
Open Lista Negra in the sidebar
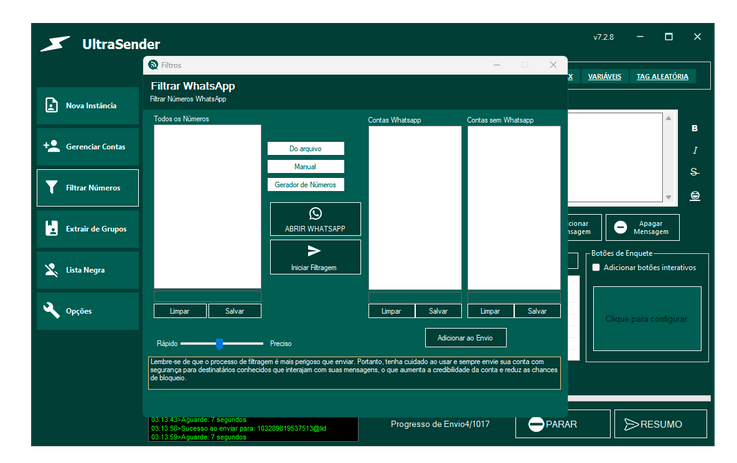[x=87, y=270]
